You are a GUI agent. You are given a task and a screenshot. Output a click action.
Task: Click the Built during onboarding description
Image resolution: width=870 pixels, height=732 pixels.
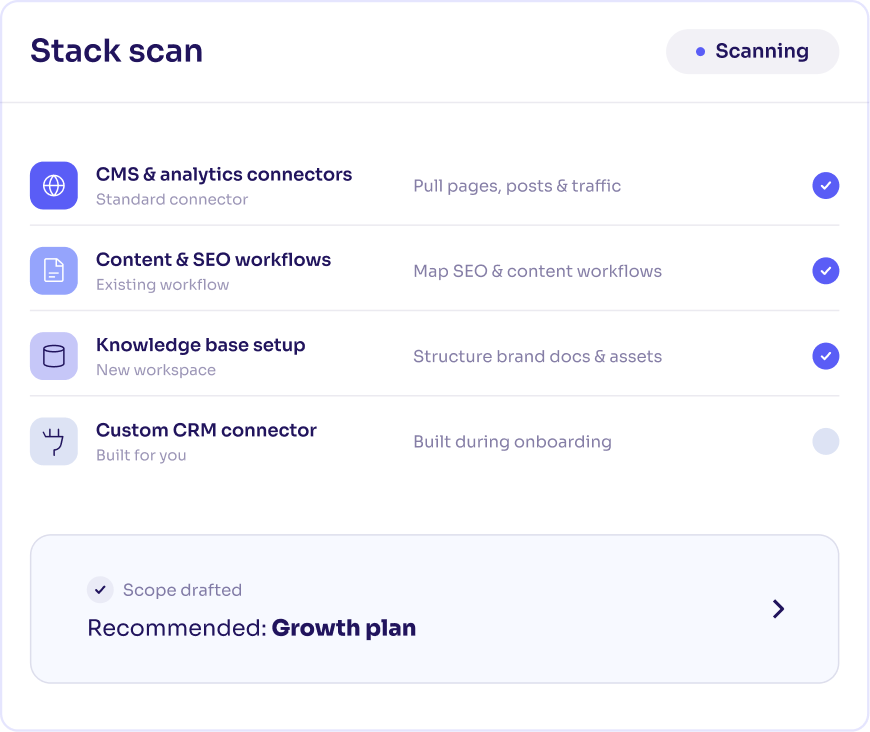coord(513,442)
